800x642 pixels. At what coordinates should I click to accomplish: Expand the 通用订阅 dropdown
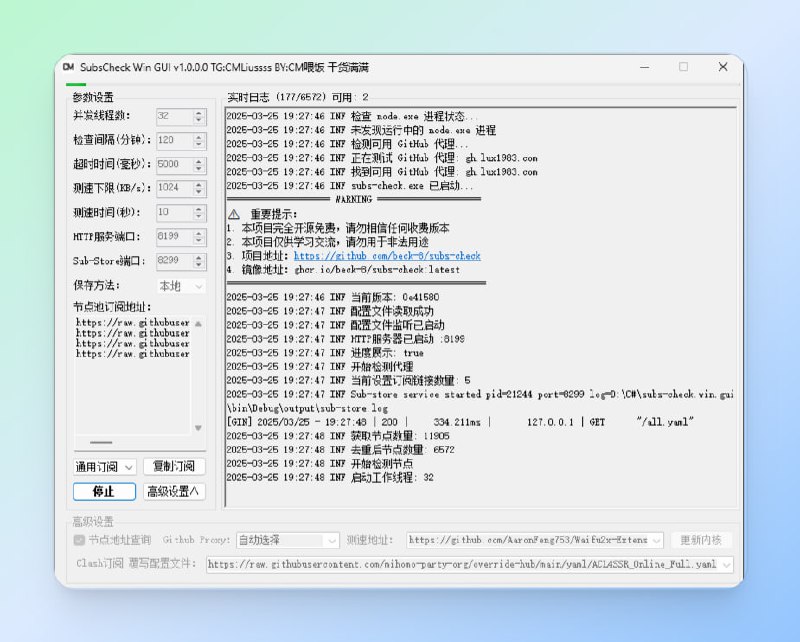[x=129, y=467]
